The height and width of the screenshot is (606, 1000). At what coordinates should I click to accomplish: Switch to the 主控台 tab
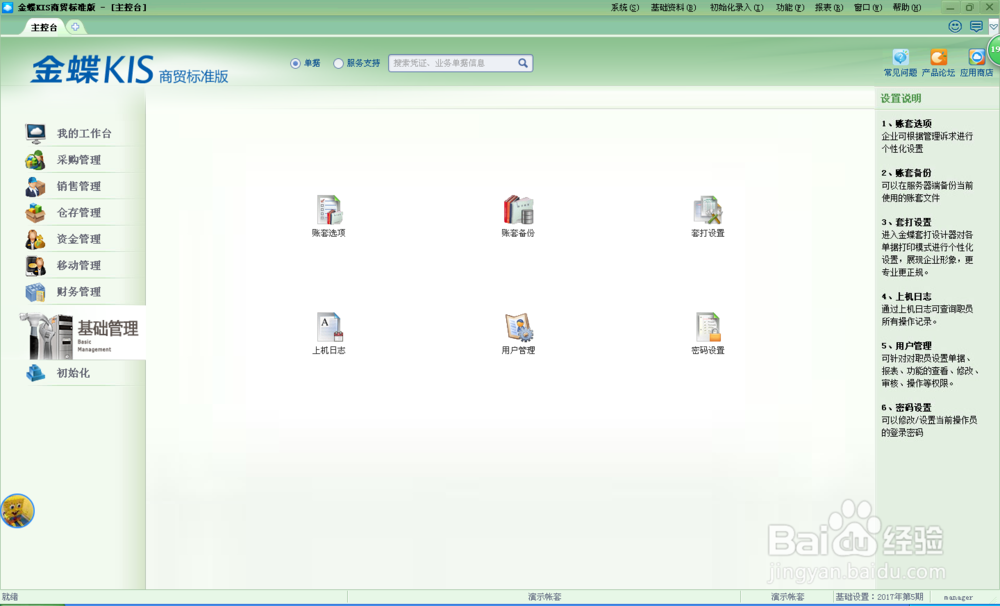(x=43, y=27)
